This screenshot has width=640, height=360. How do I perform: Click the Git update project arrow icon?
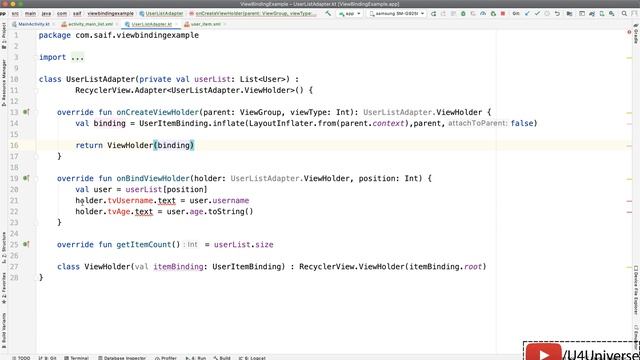click(x=527, y=13)
